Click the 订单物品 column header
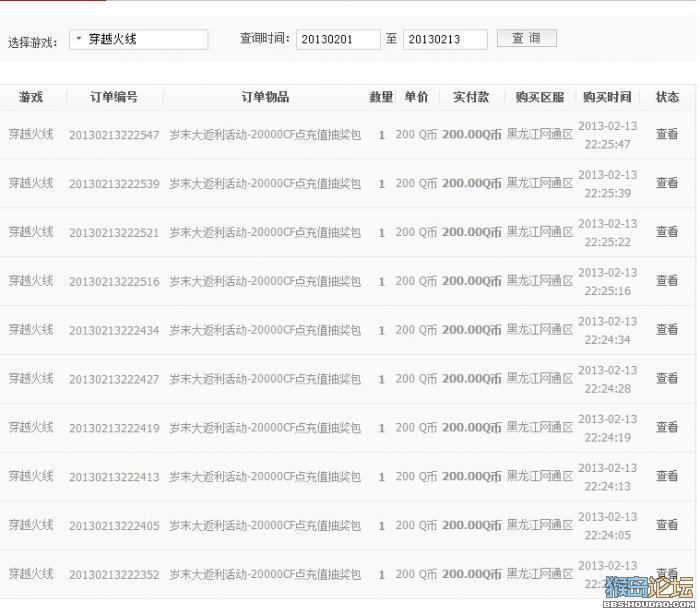Viewport: 700px width, 613px height. (x=265, y=97)
